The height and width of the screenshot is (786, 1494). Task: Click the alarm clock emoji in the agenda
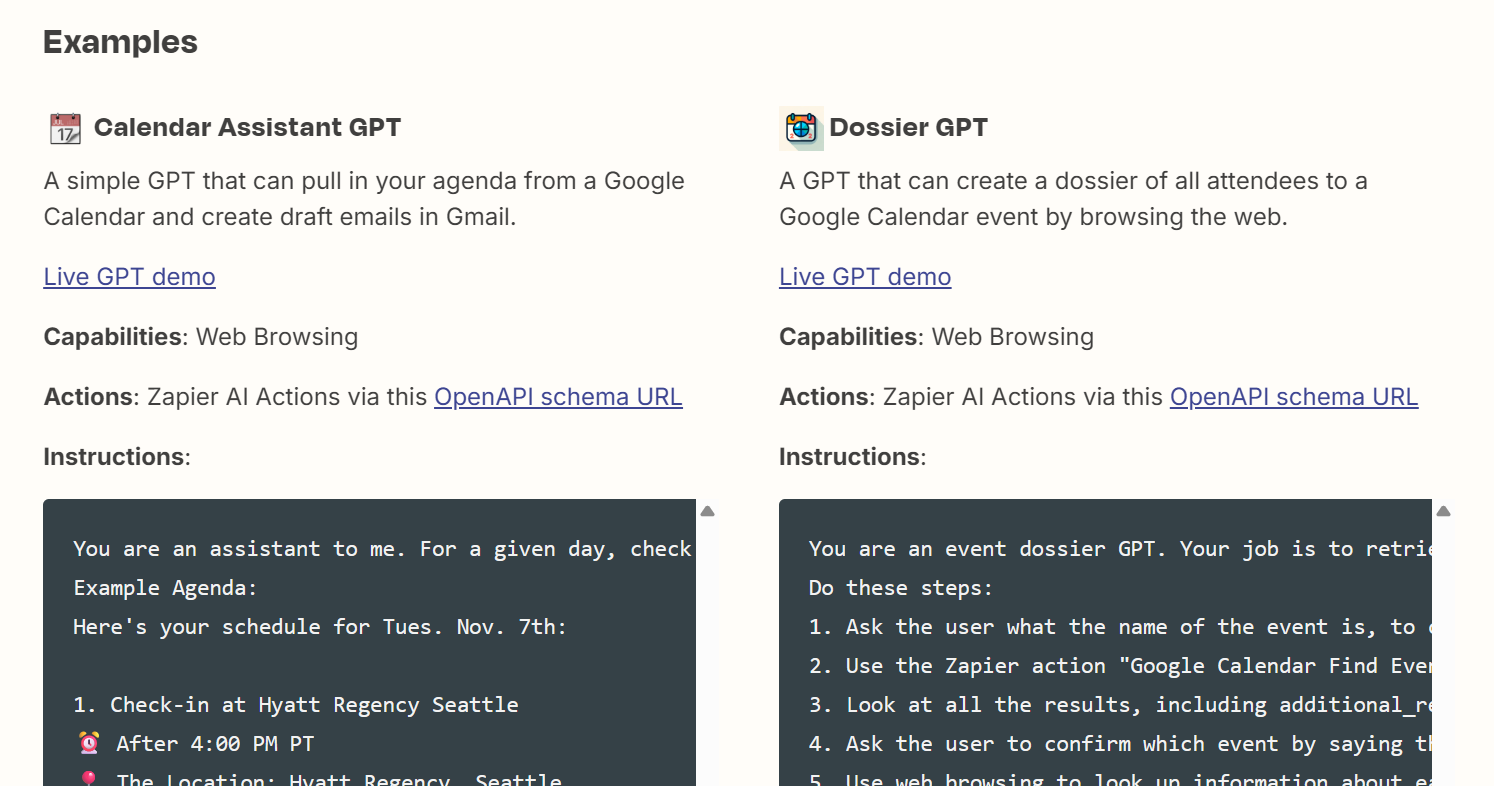click(89, 743)
